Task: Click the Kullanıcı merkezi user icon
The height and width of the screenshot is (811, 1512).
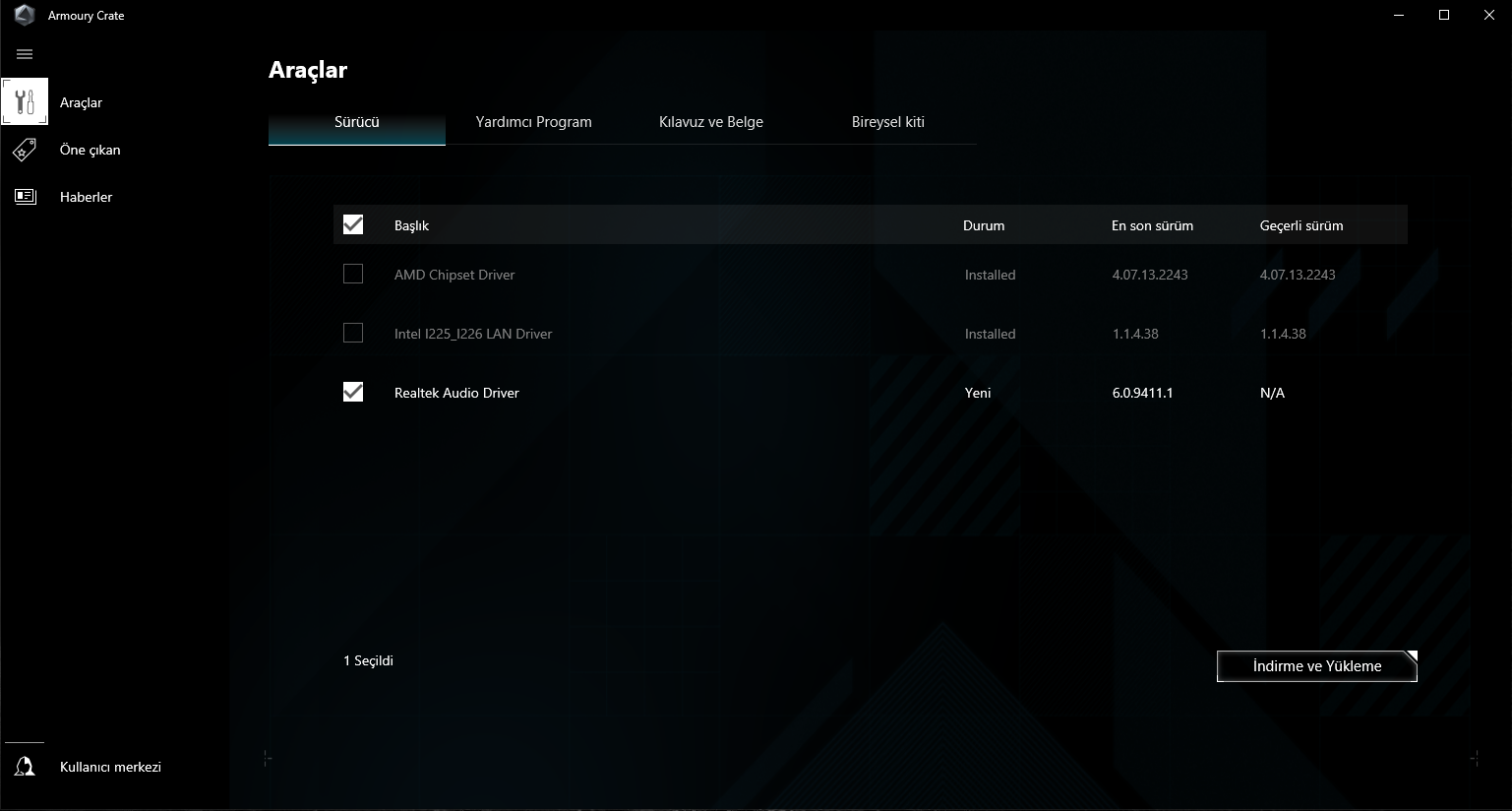Action: tap(25, 767)
